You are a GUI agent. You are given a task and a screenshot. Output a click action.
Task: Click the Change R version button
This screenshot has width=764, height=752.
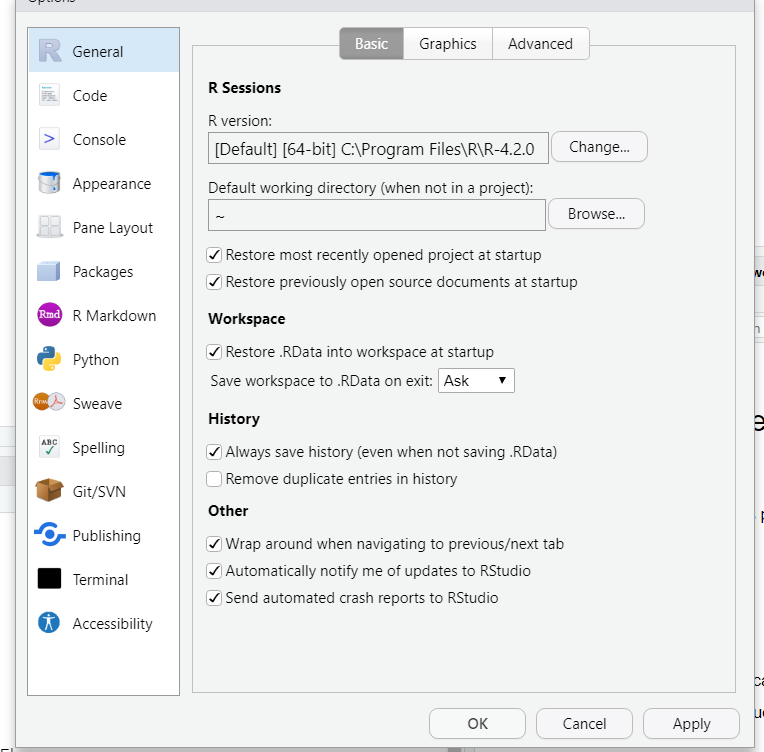[x=599, y=147]
